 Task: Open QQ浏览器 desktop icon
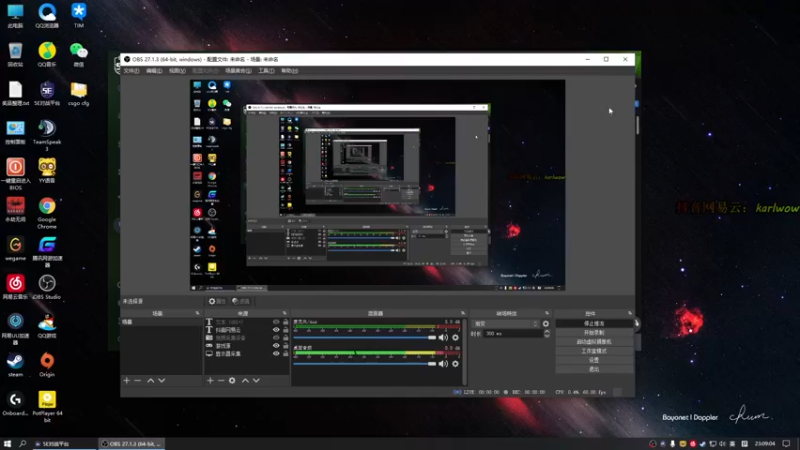[x=47, y=15]
